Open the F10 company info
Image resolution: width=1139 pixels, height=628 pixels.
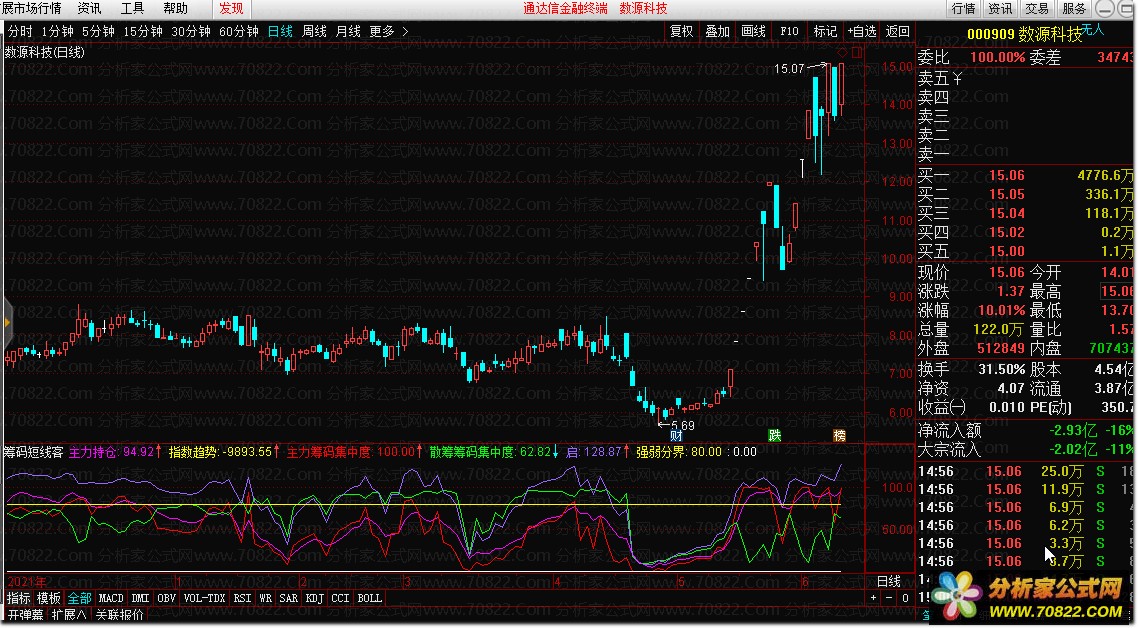(x=789, y=31)
